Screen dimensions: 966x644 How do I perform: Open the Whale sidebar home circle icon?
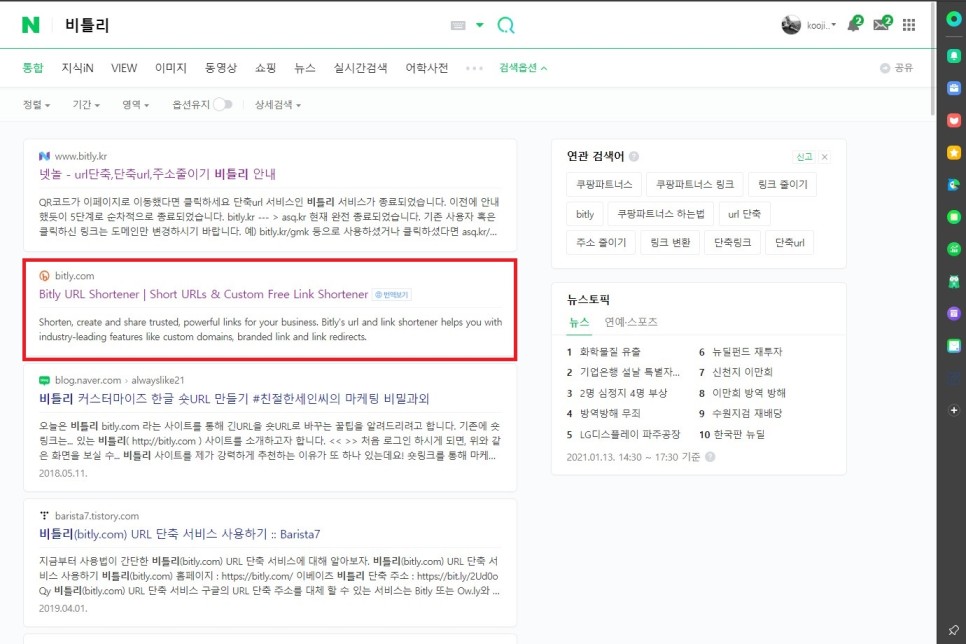tap(954, 19)
